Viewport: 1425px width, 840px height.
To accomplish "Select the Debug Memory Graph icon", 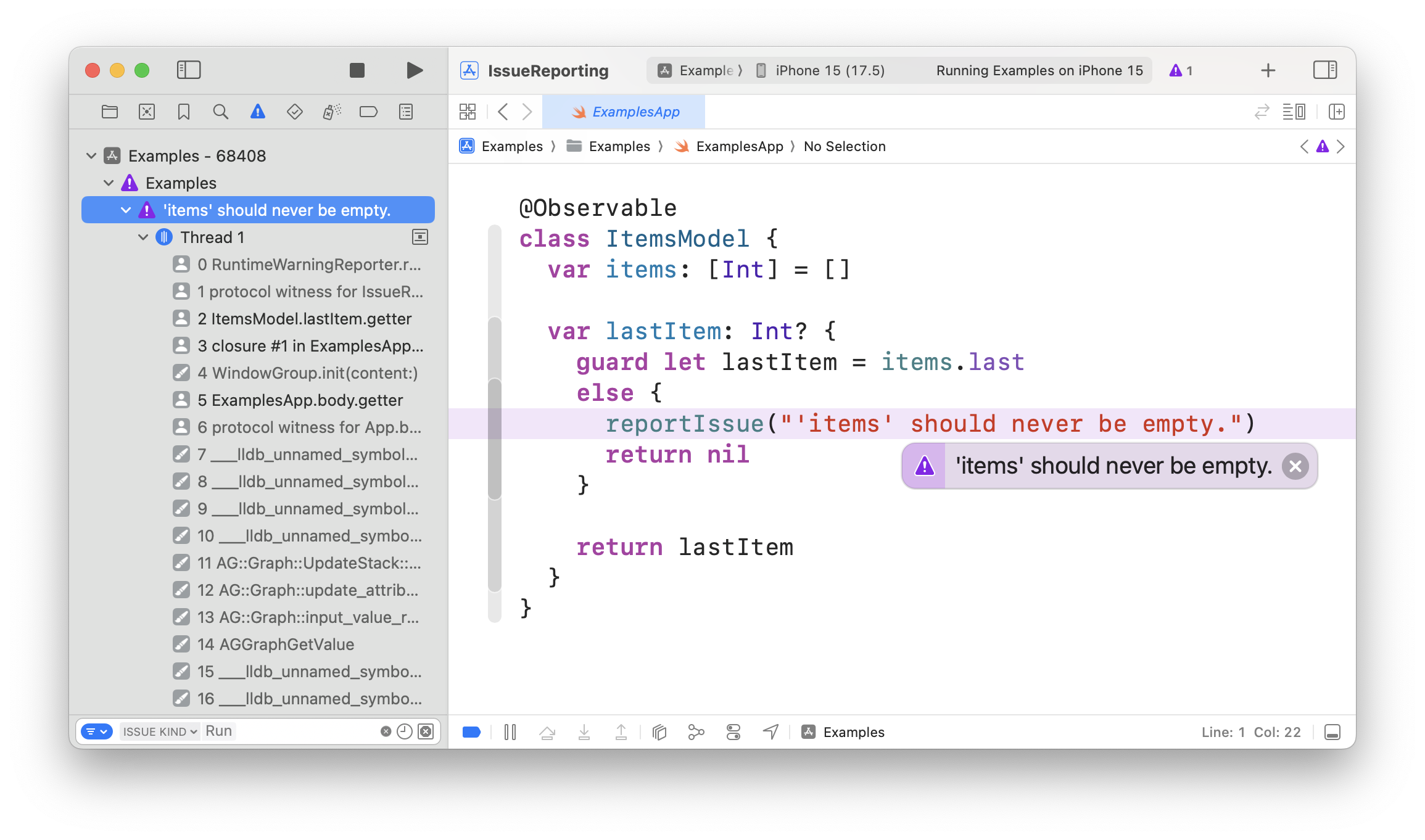I will point(696,732).
